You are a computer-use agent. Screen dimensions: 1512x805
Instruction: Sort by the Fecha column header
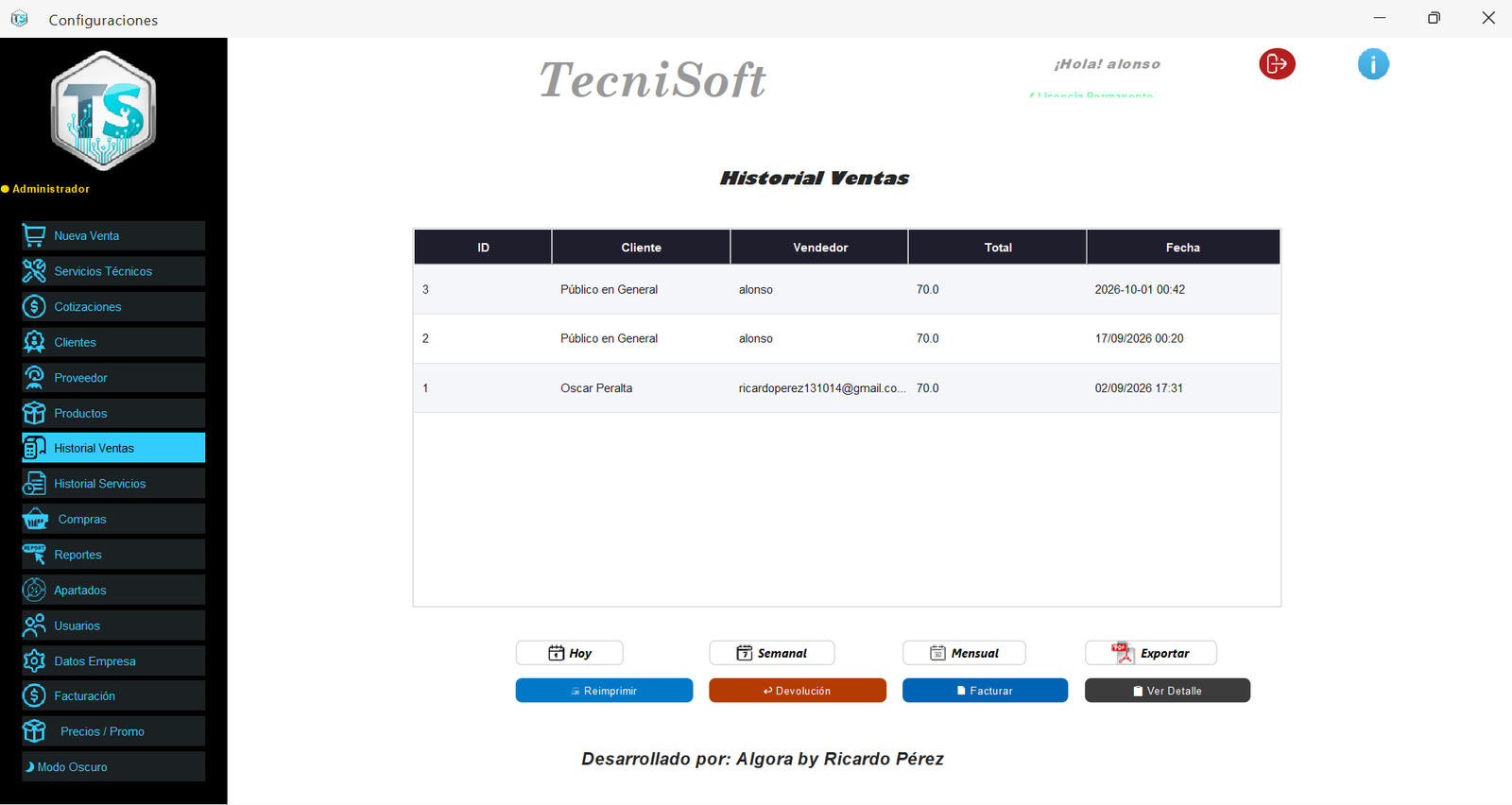[1183, 248]
